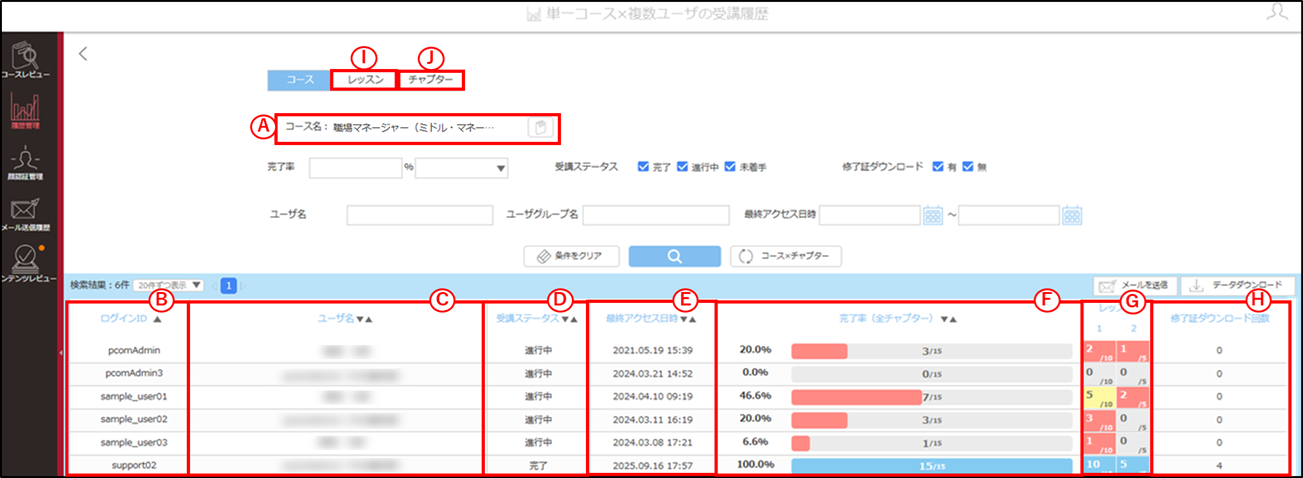Click the 最終アクセス日時 start date field
This screenshot has width=1303, height=478.
(x=869, y=215)
